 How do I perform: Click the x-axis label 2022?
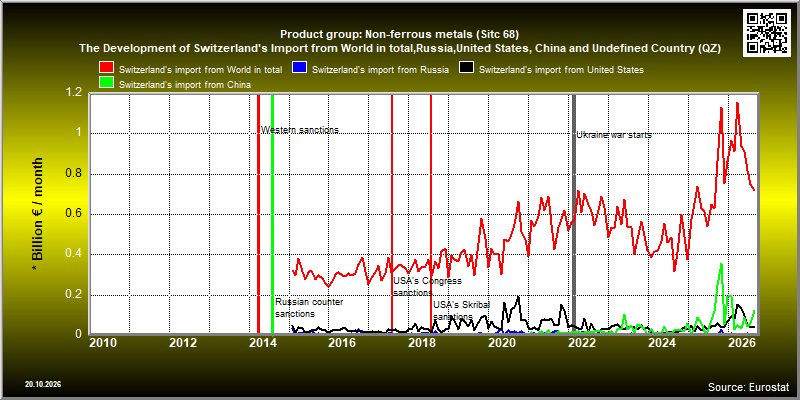click(x=581, y=342)
